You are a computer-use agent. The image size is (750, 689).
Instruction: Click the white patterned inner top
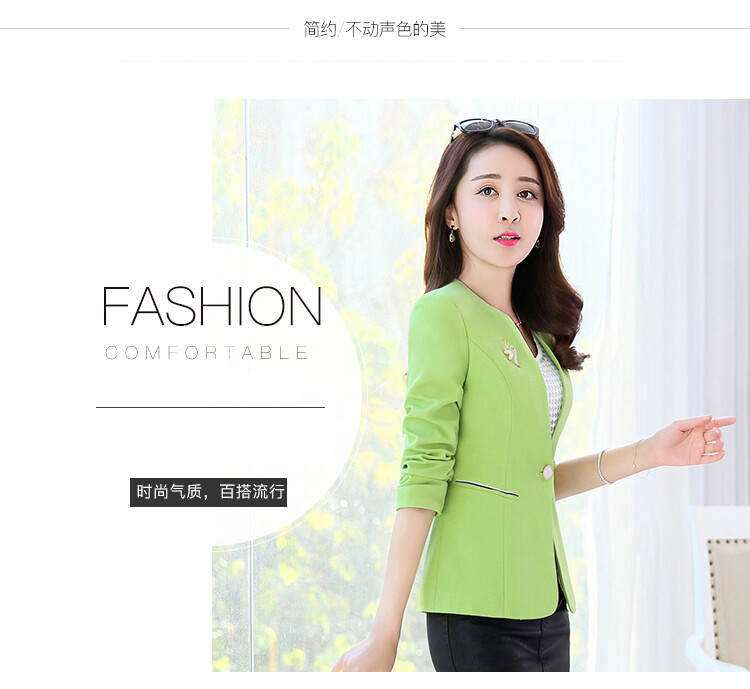[x=548, y=385]
